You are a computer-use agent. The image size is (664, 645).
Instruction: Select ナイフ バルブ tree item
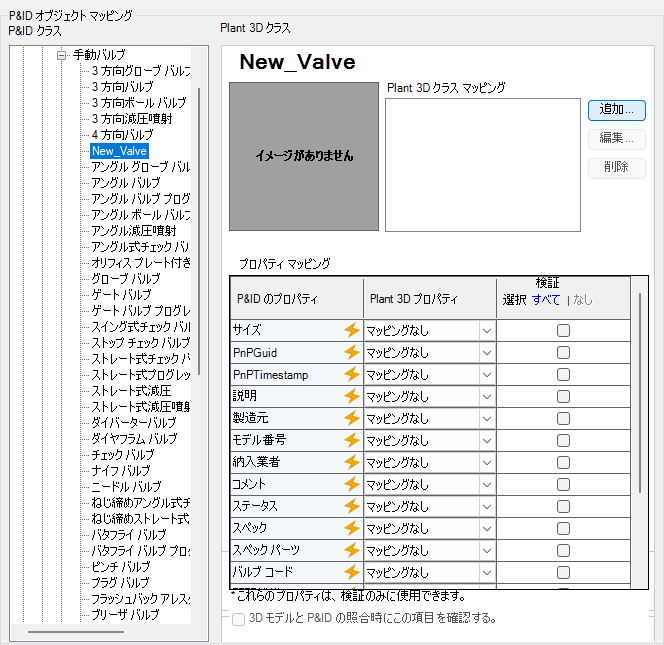tap(121, 471)
